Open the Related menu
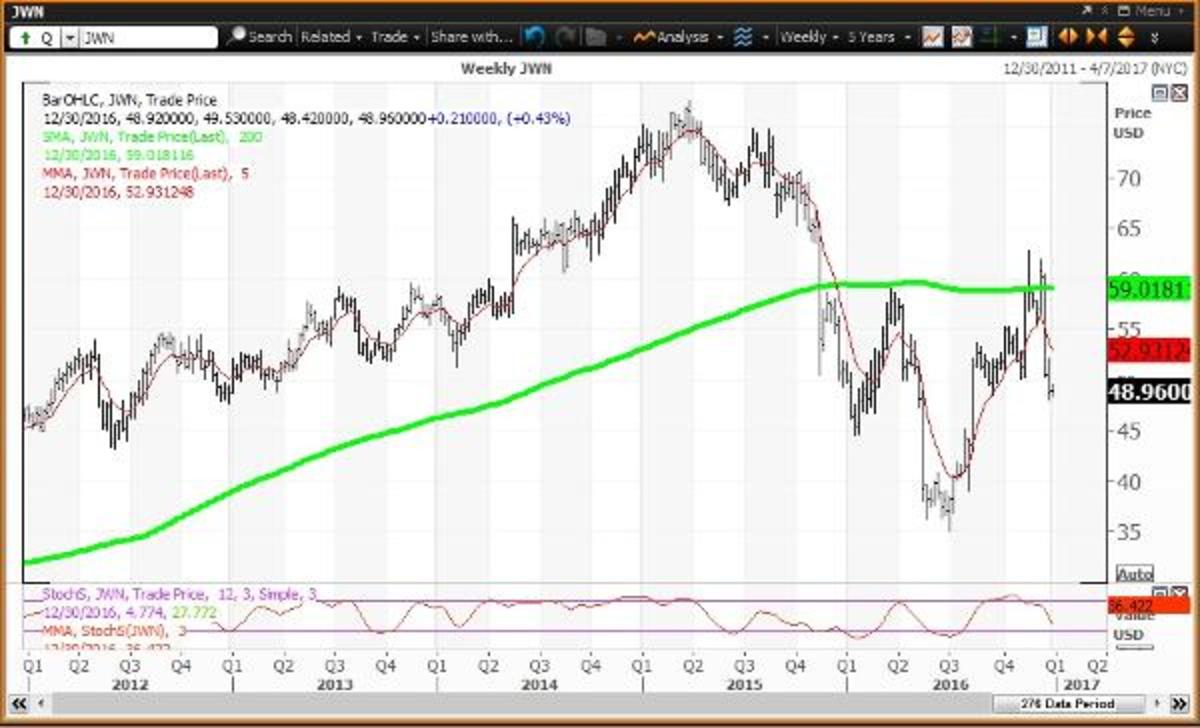The height and width of the screenshot is (728, 1200). [x=331, y=37]
